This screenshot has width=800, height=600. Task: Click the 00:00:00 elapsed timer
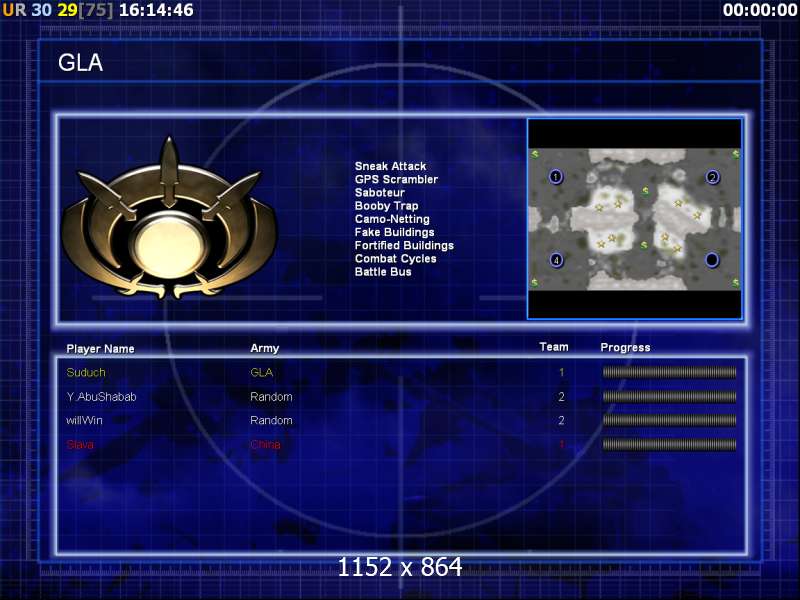(760, 10)
